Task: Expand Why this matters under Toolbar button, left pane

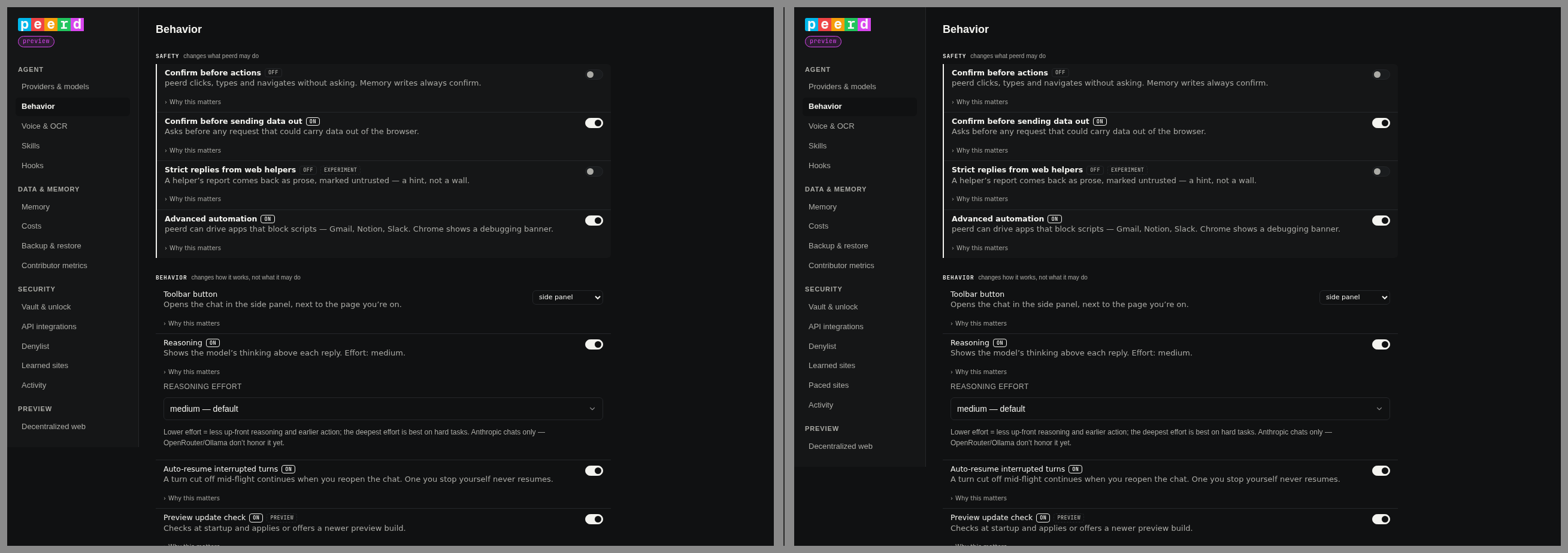Action: [x=192, y=324]
